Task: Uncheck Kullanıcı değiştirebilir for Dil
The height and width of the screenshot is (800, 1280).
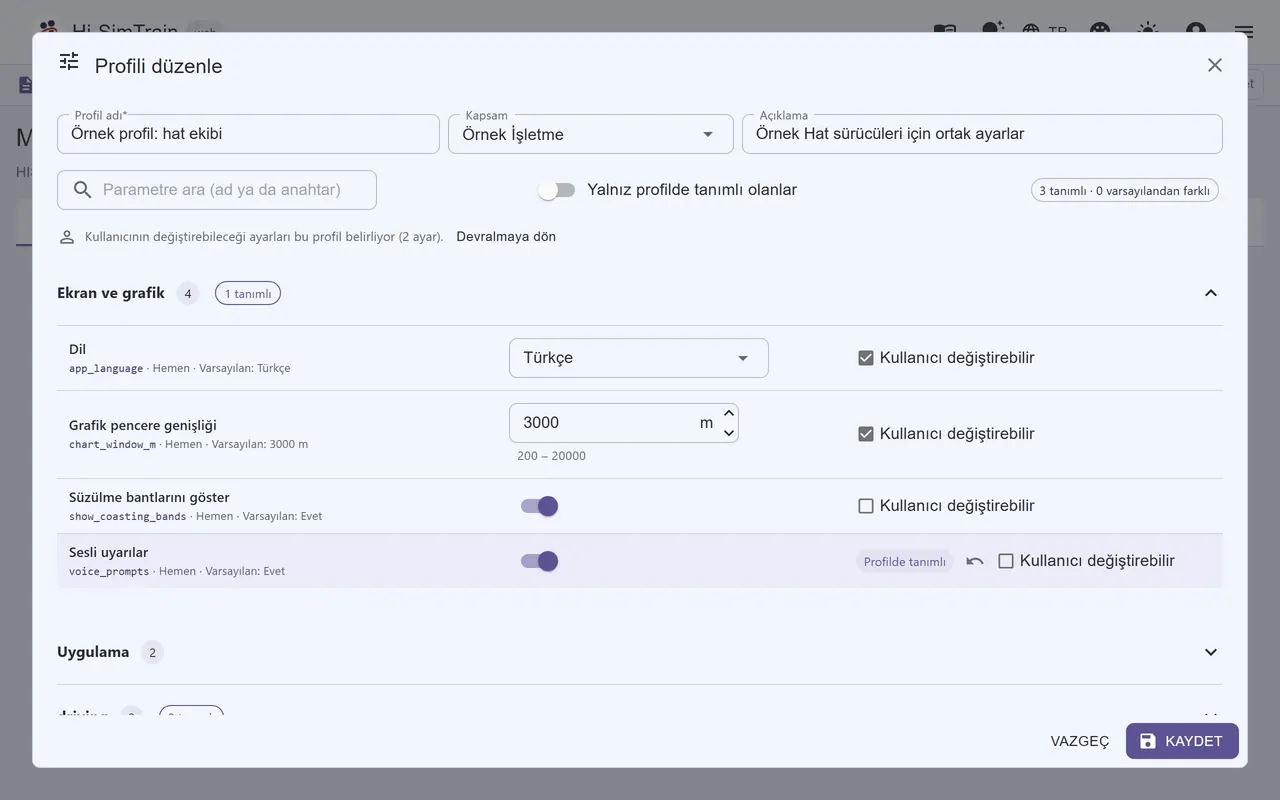Action: coord(866,358)
